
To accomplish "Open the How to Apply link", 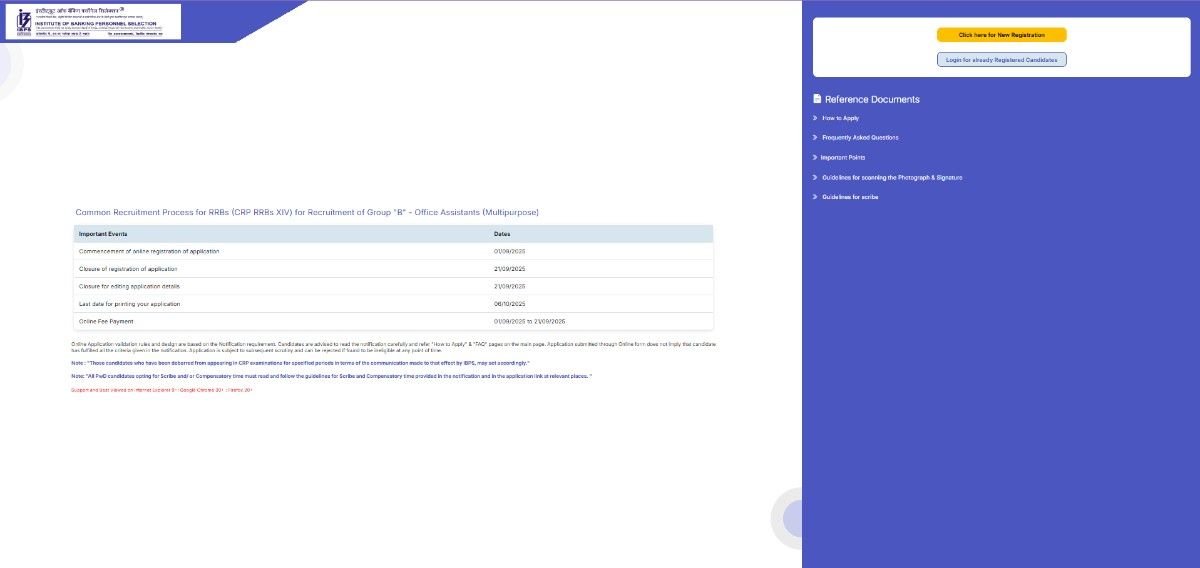I will click(x=840, y=118).
